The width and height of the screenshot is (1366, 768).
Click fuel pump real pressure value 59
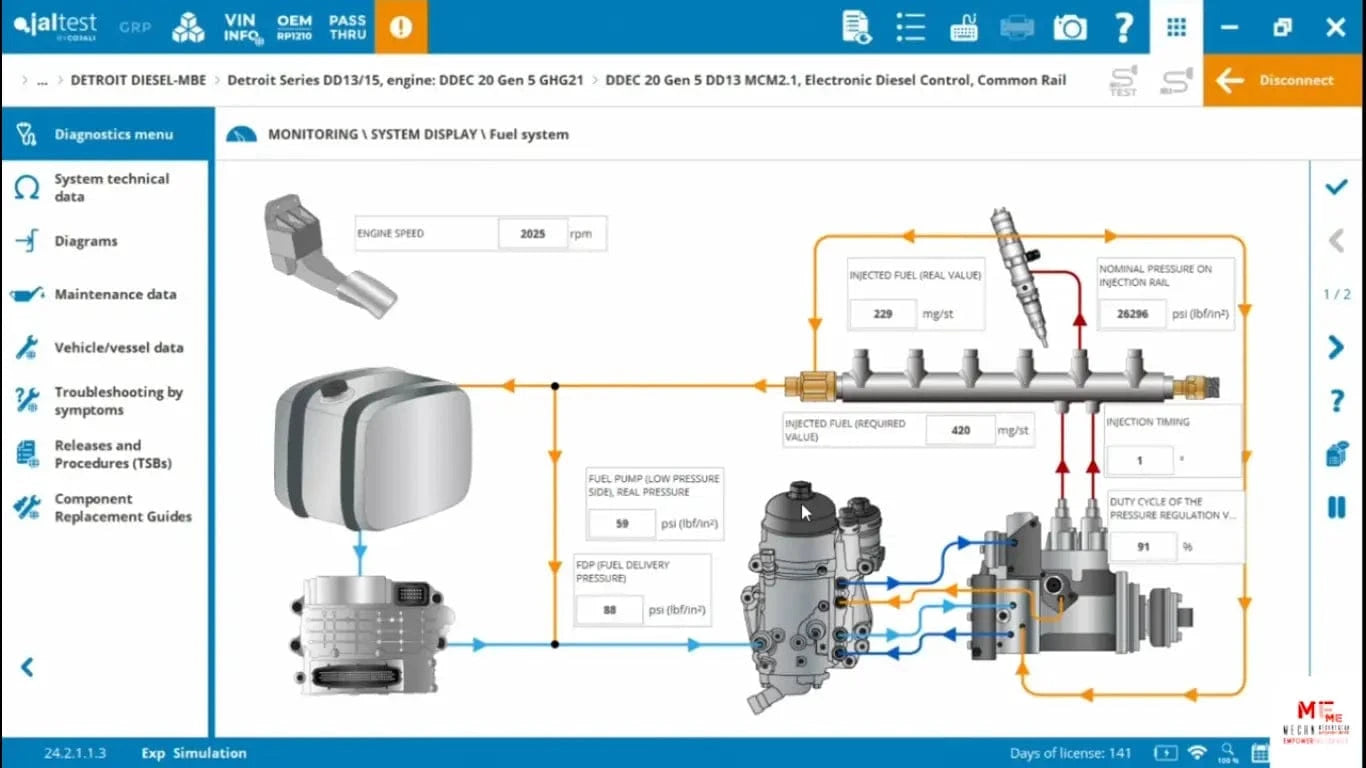pyautogui.click(x=622, y=524)
